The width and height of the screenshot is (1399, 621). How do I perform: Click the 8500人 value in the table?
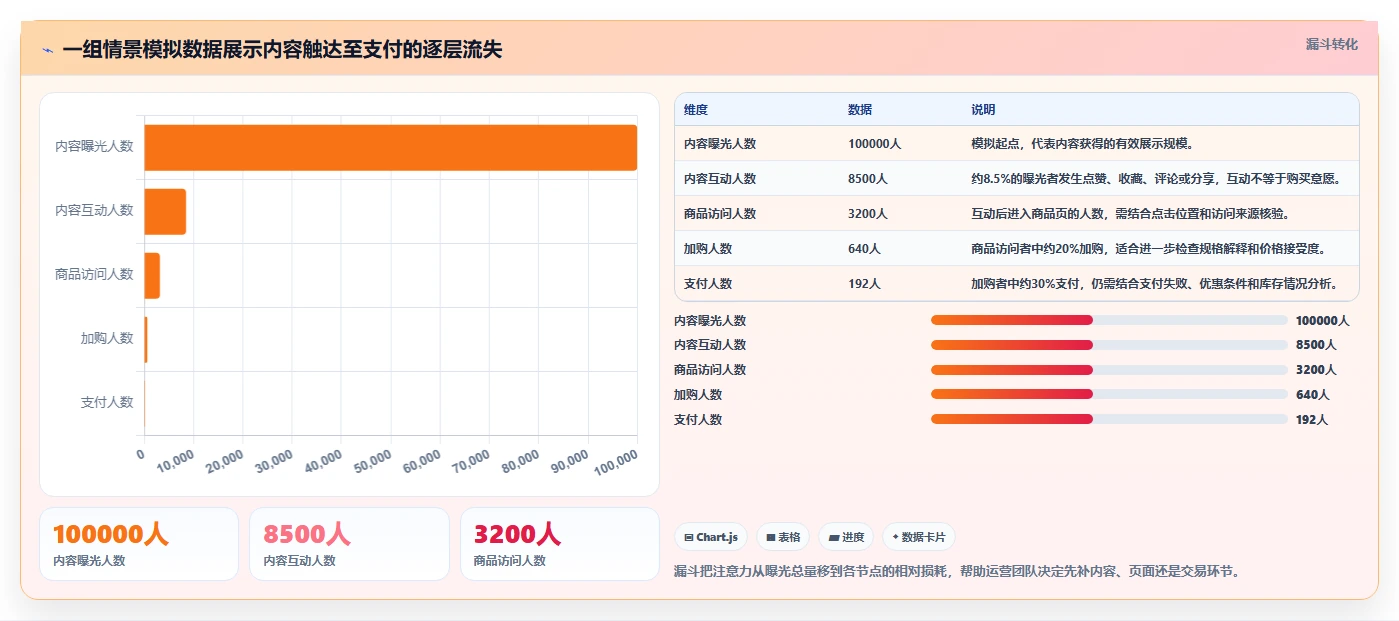click(x=868, y=179)
